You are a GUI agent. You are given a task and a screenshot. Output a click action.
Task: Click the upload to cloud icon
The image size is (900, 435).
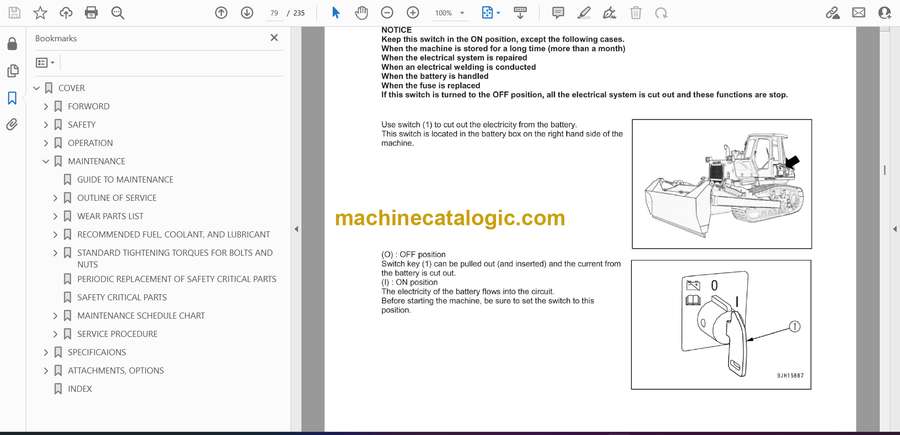coord(66,13)
